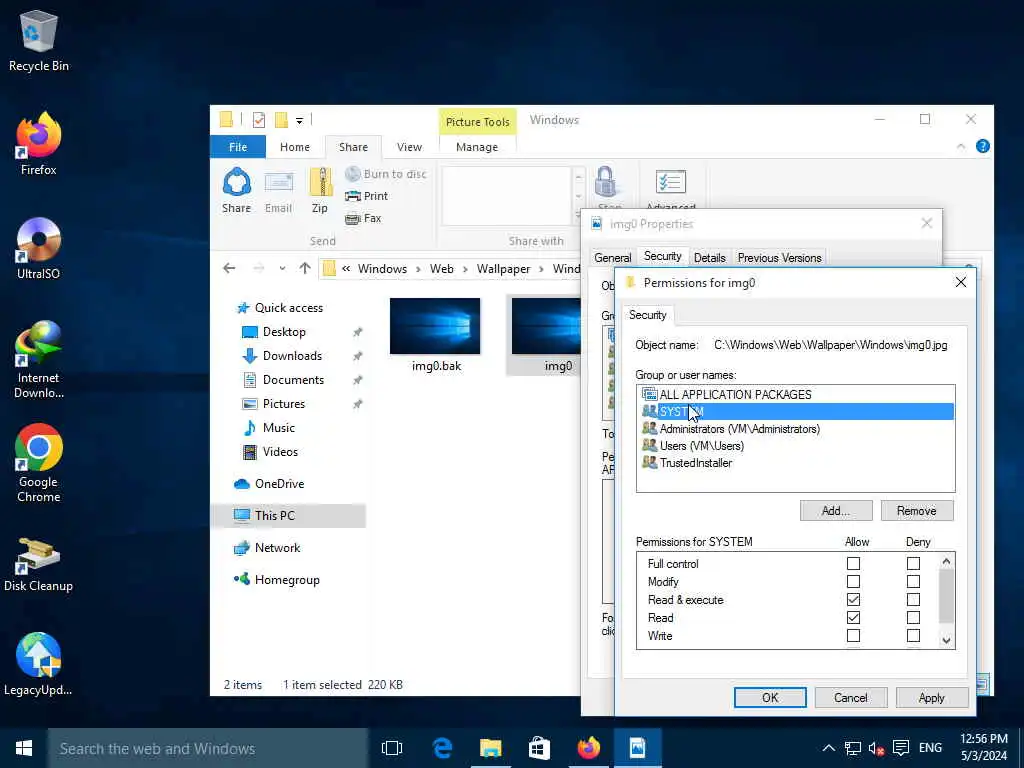Click the Remove button

[x=916, y=511]
